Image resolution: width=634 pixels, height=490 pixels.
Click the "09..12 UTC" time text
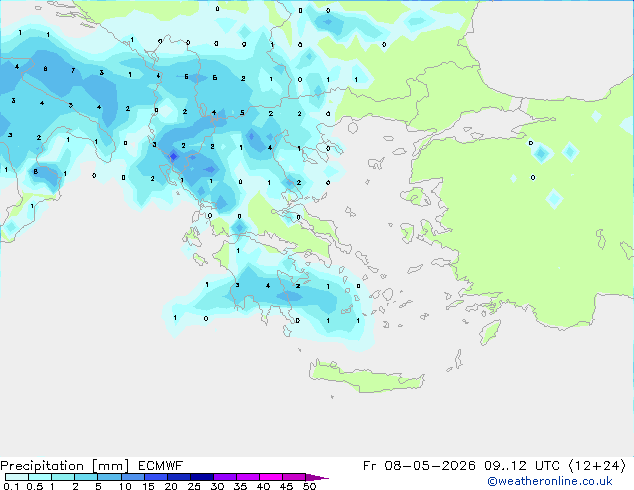(x=522, y=466)
